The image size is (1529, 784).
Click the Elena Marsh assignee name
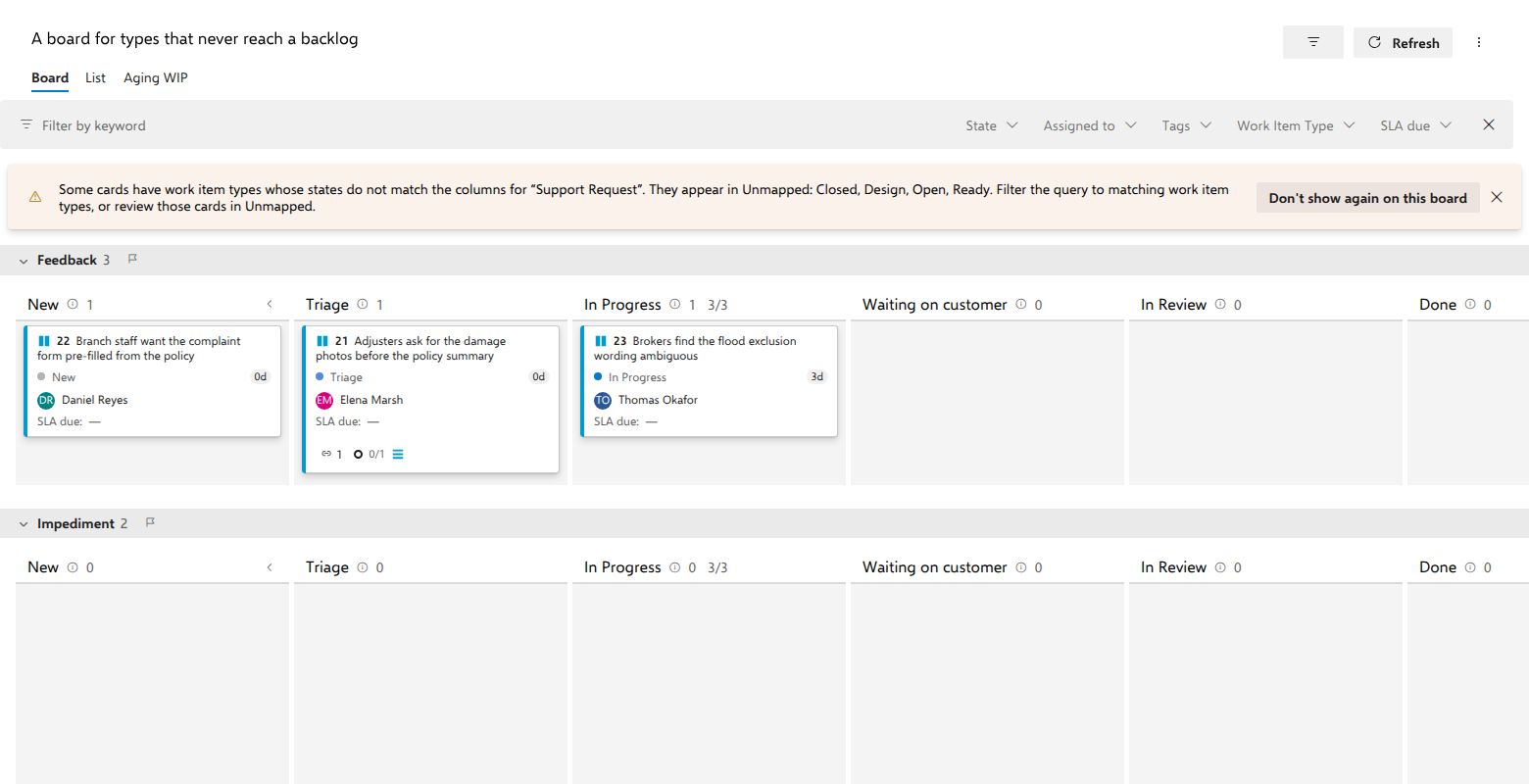pos(371,400)
